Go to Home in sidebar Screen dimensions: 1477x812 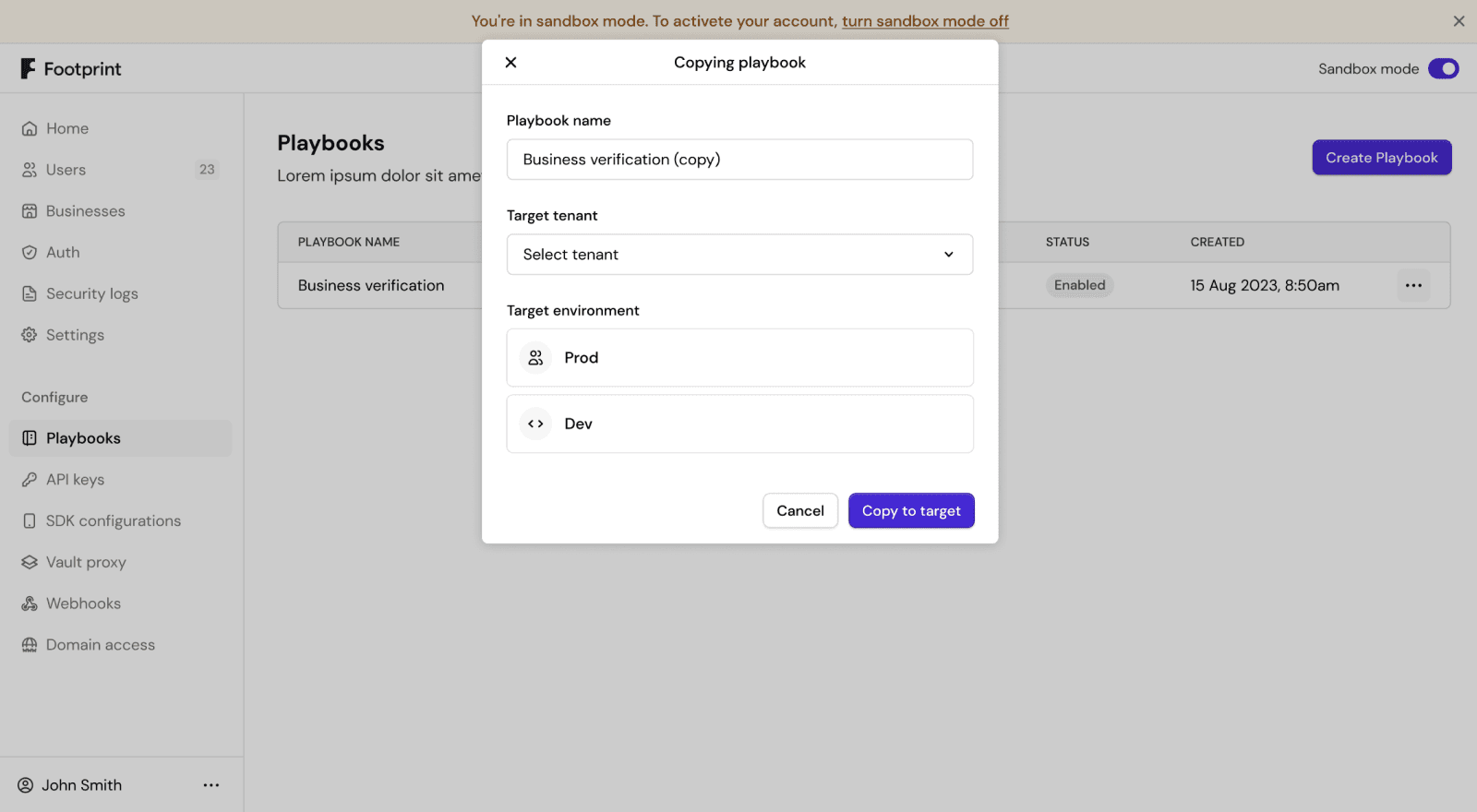(x=120, y=128)
